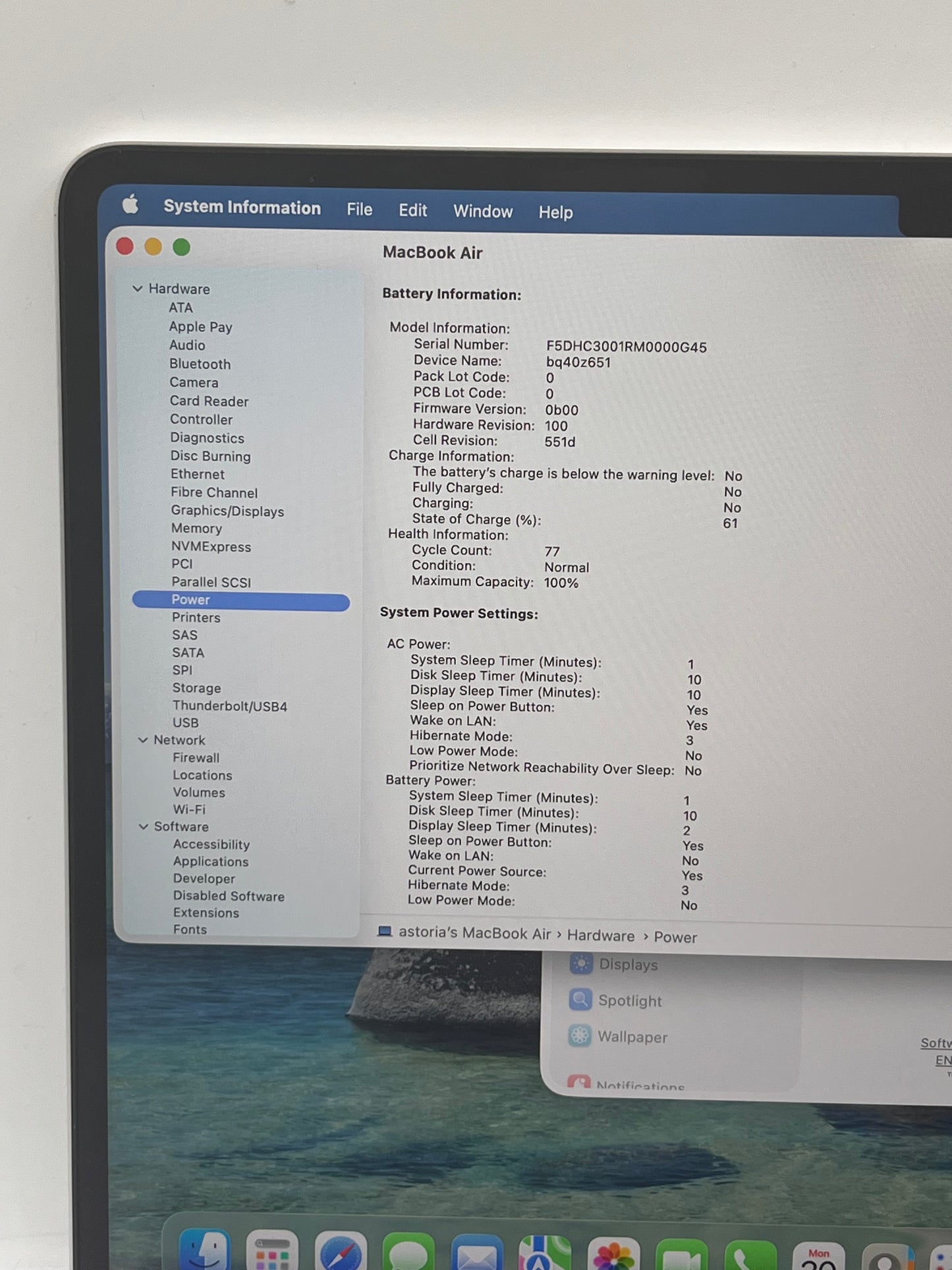
Task: Open the Phone app in the Dock
Action: (x=750, y=1255)
